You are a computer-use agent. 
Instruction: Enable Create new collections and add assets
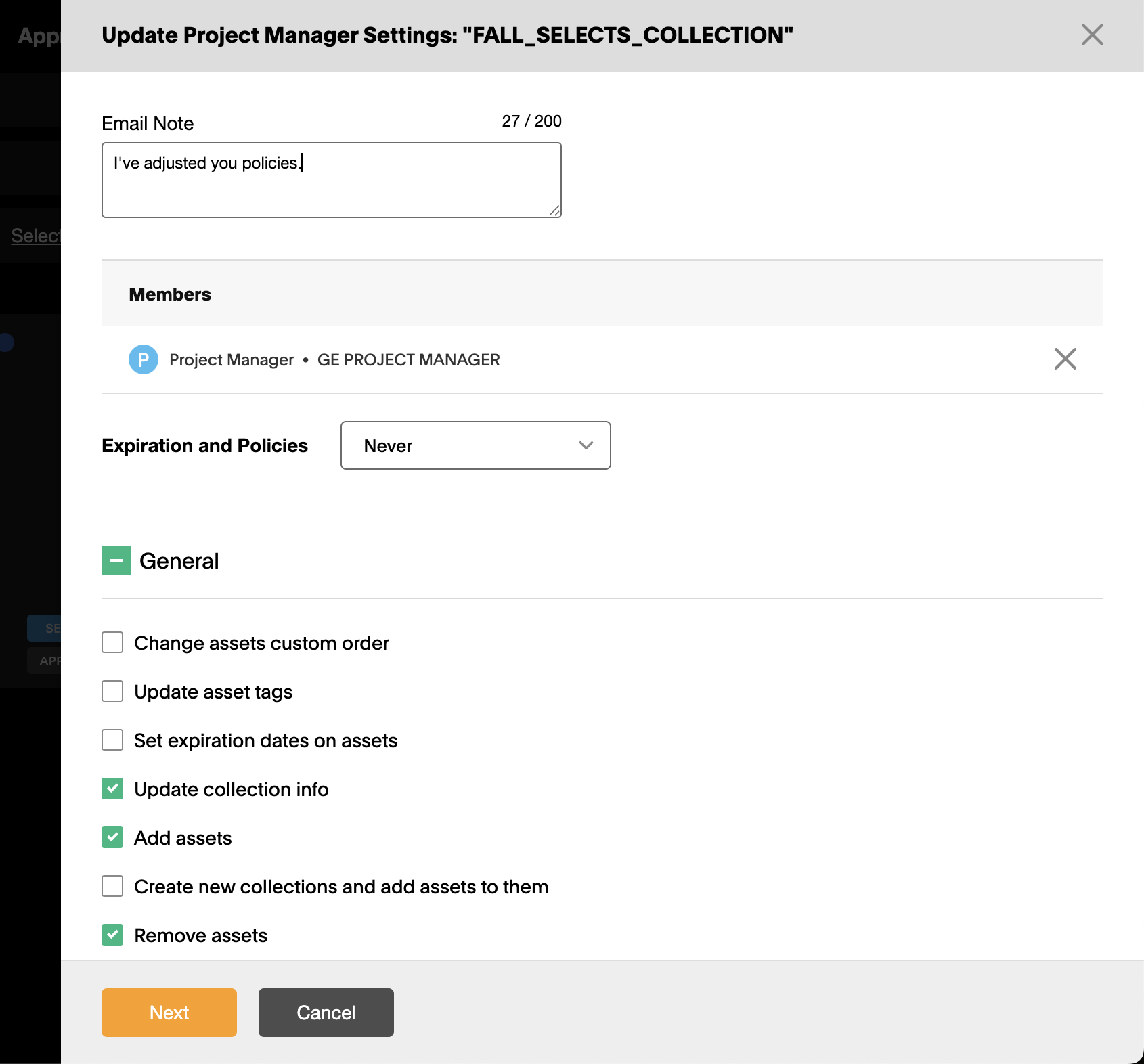[x=112, y=886]
